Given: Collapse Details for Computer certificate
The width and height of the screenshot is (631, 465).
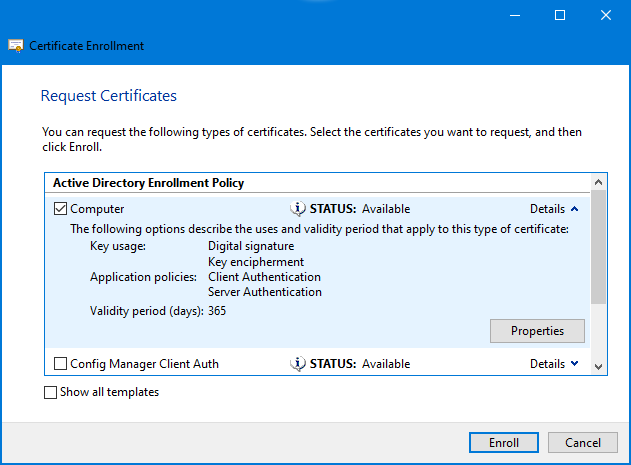Looking at the screenshot, I should pyautogui.click(x=554, y=209).
